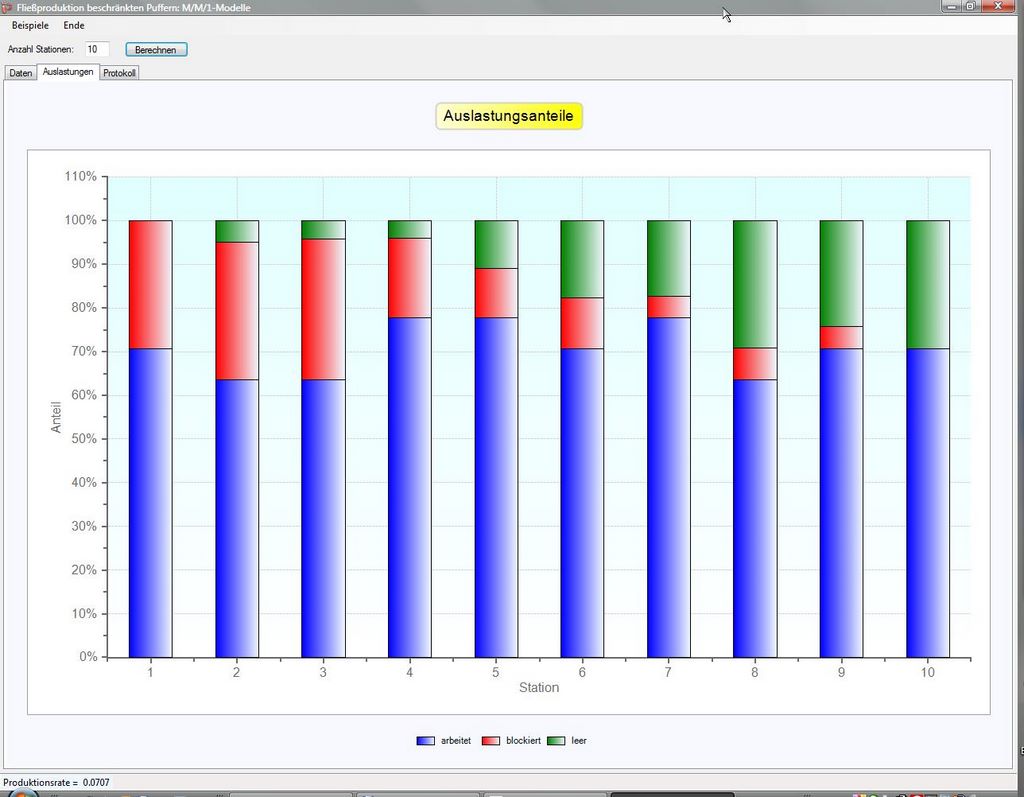Click the green empty segment of station 8
This screenshot has height=797, width=1024.
point(754,284)
